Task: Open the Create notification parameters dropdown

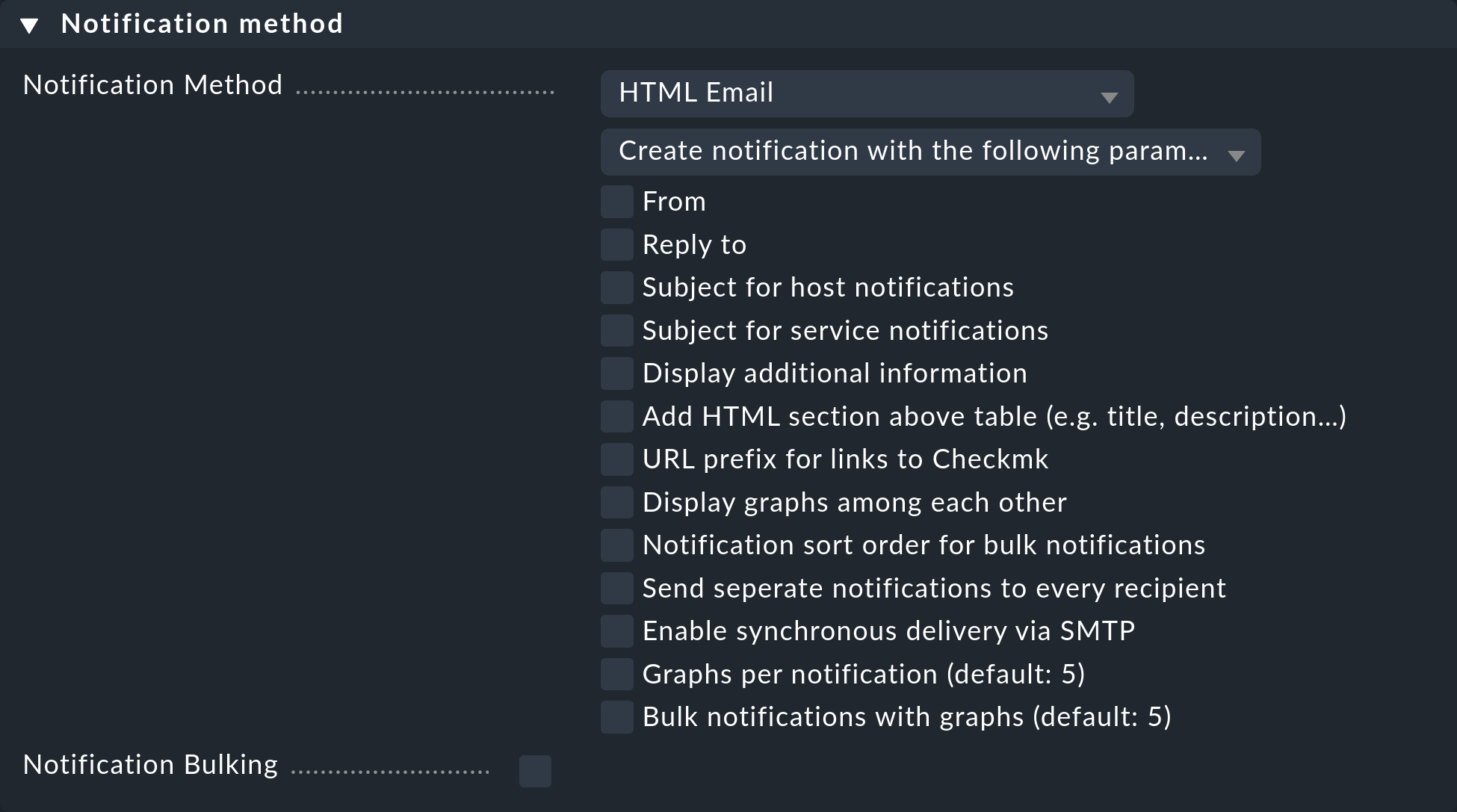Action: (x=929, y=152)
